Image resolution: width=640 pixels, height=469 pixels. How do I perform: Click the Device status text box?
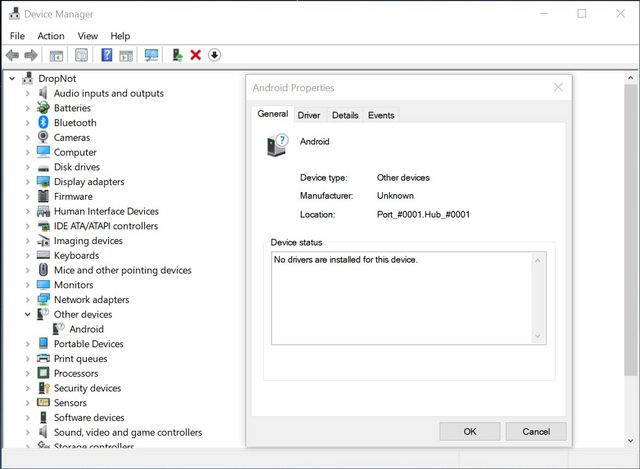click(409, 298)
